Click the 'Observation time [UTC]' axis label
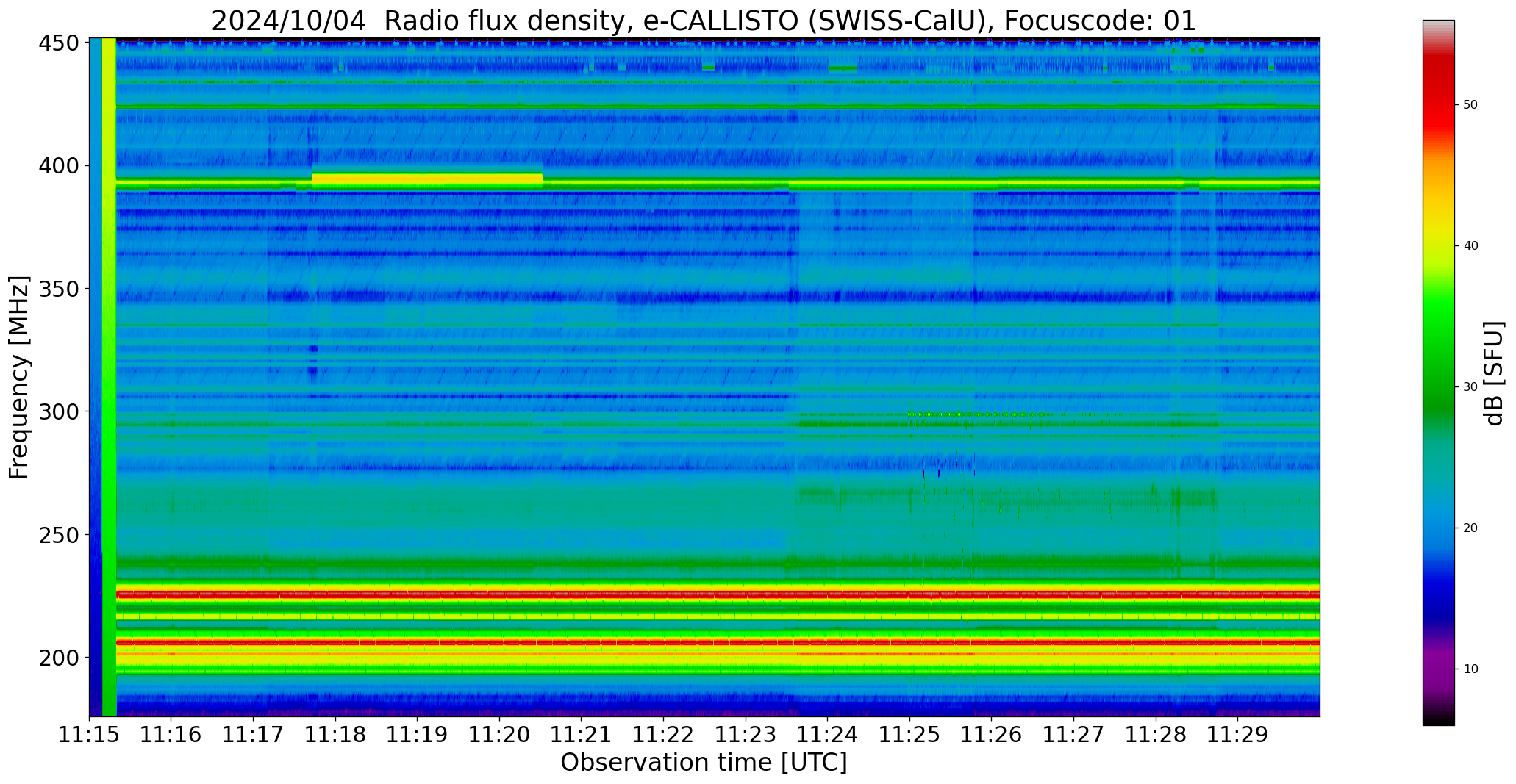This screenshot has height=784, width=1516. click(704, 763)
